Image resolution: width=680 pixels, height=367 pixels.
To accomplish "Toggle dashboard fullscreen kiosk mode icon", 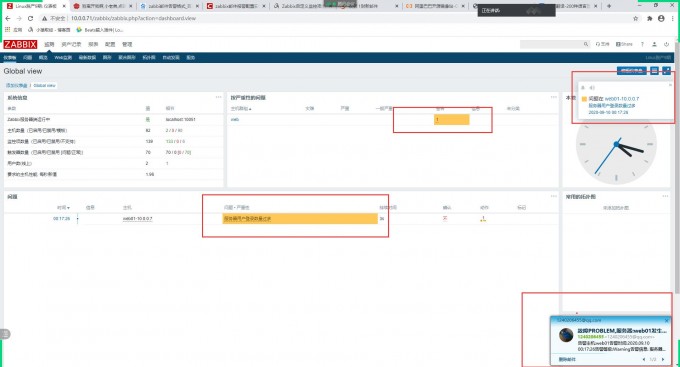I will click(667, 70).
